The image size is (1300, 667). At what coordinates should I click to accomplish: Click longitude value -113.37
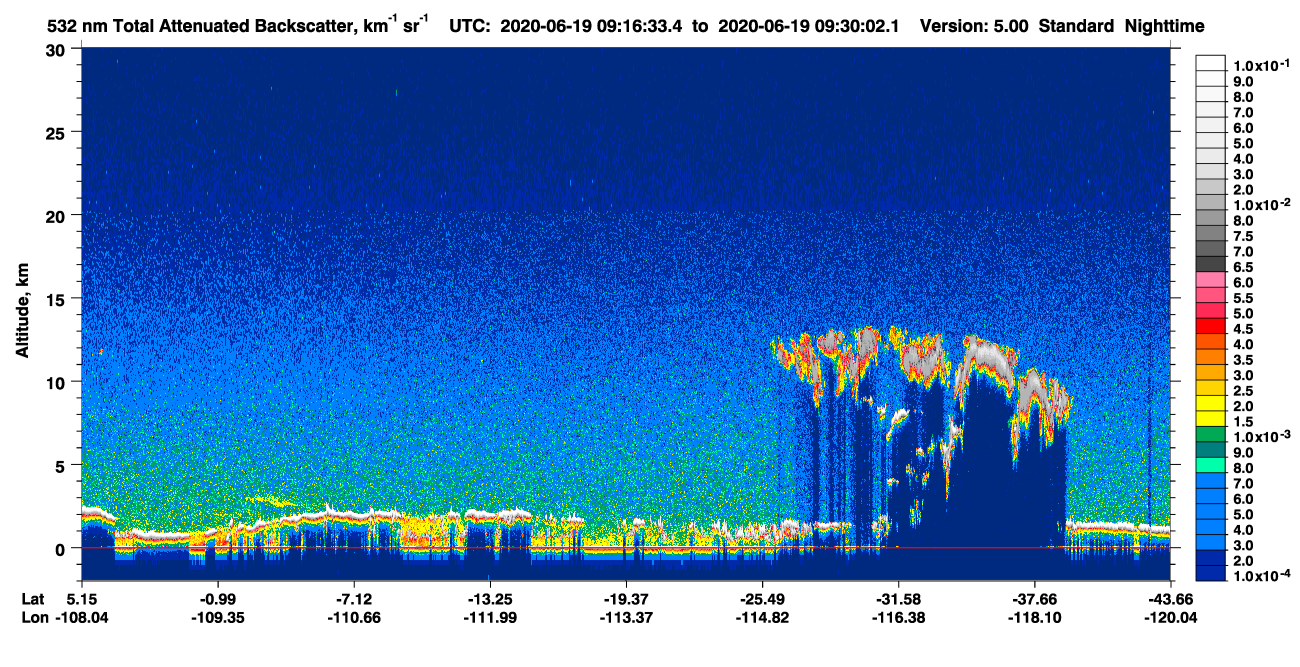tap(625, 617)
